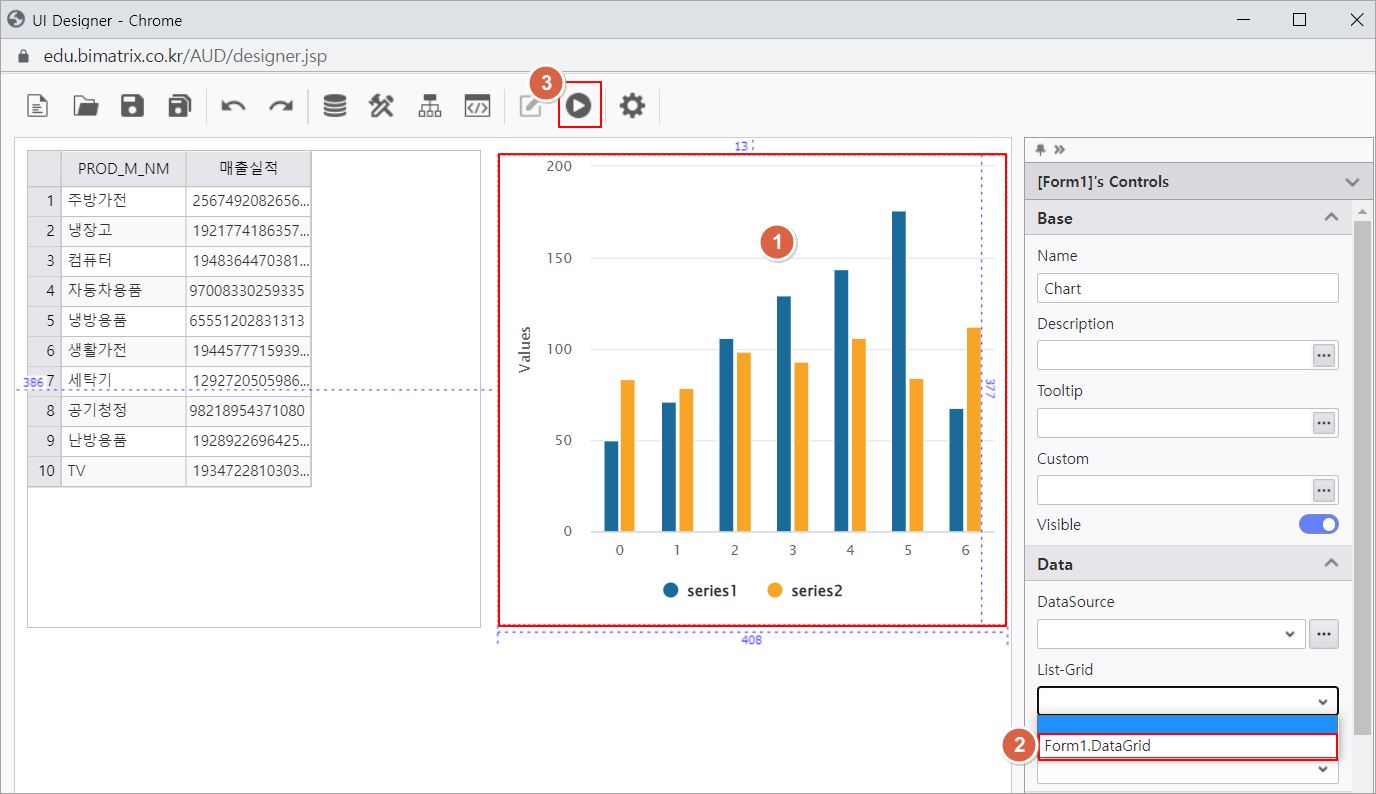Screen dimensions: 1376x794
Task: Click the Save icon in the toolbar
Action: pos(132,106)
